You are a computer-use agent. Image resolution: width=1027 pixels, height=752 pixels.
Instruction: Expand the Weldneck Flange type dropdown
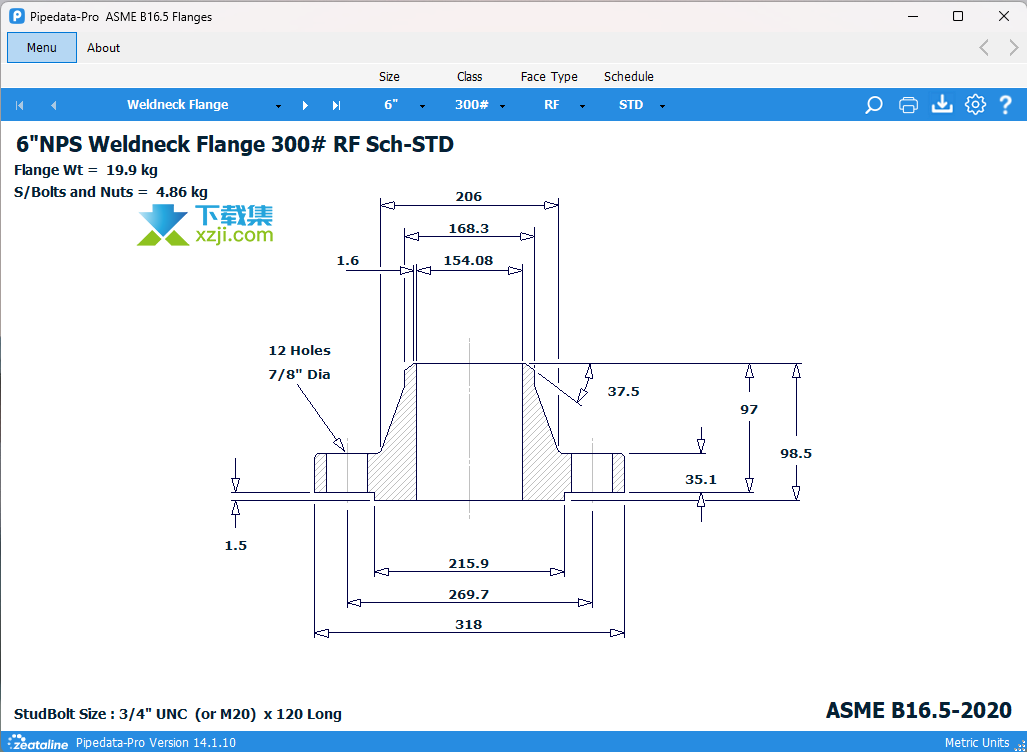pos(278,106)
